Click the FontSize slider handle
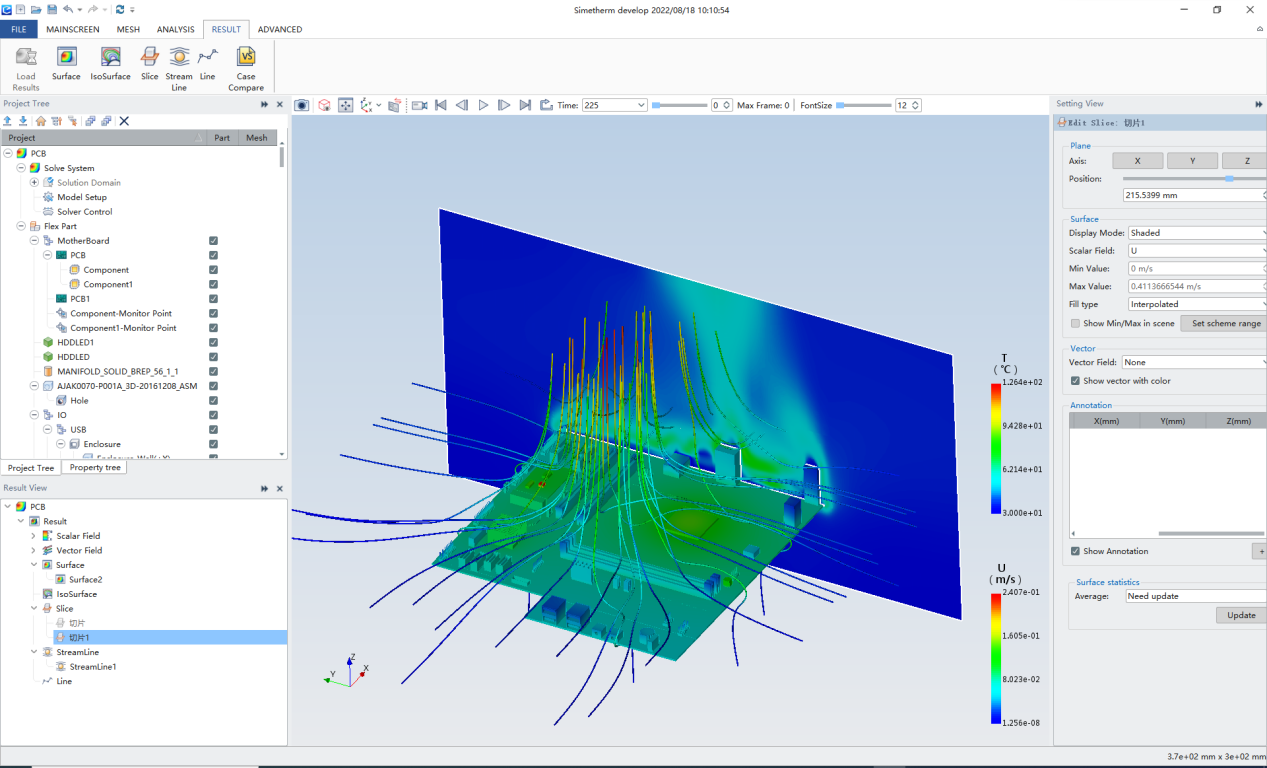The height and width of the screenshot is (768, 1267). coord(841,105)
